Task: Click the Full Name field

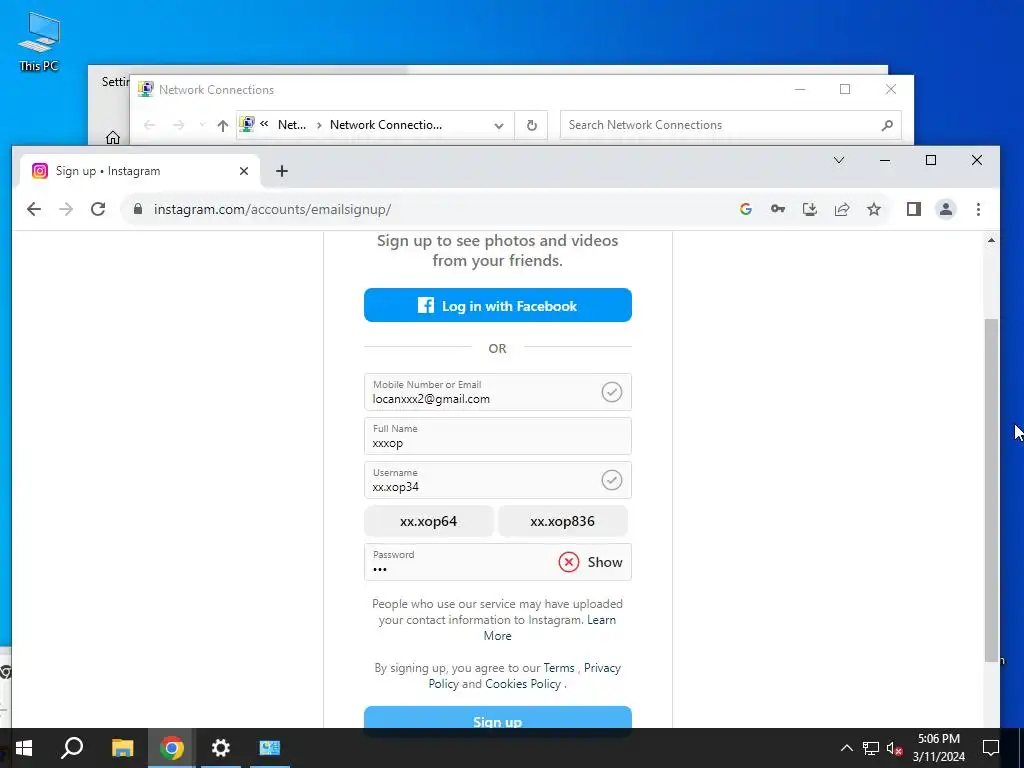Action: point(498,436)
